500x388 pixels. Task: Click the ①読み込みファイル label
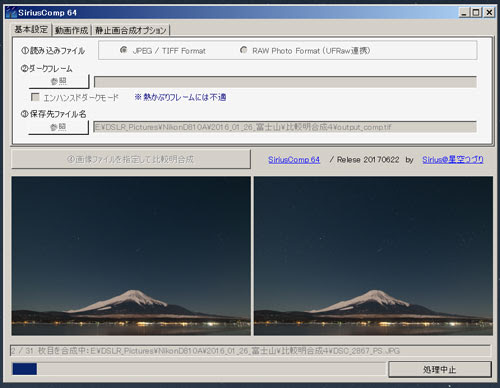point(53,51)
